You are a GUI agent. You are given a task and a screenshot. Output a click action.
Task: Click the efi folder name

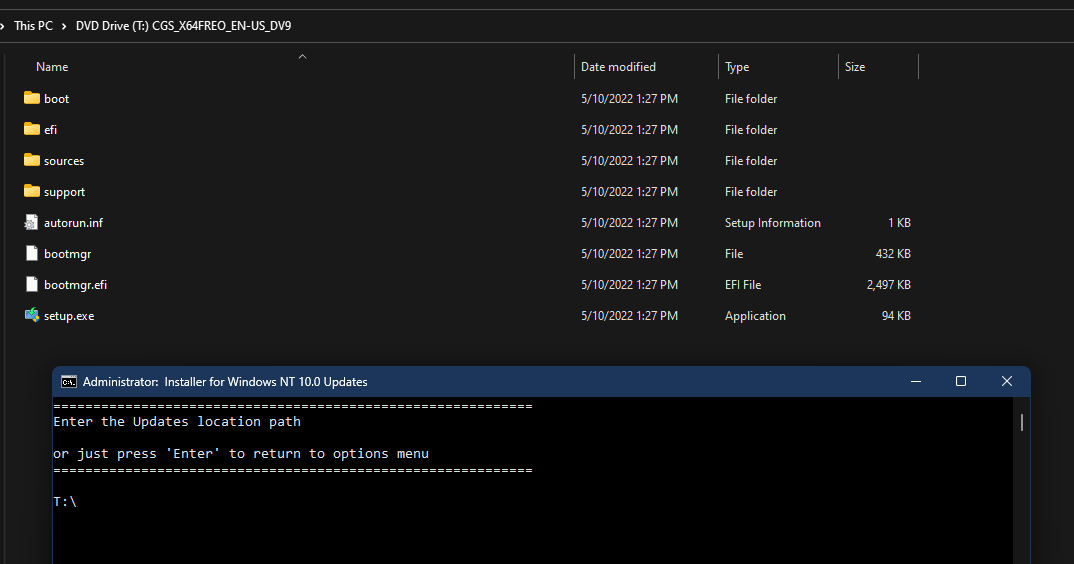[50, 130]
